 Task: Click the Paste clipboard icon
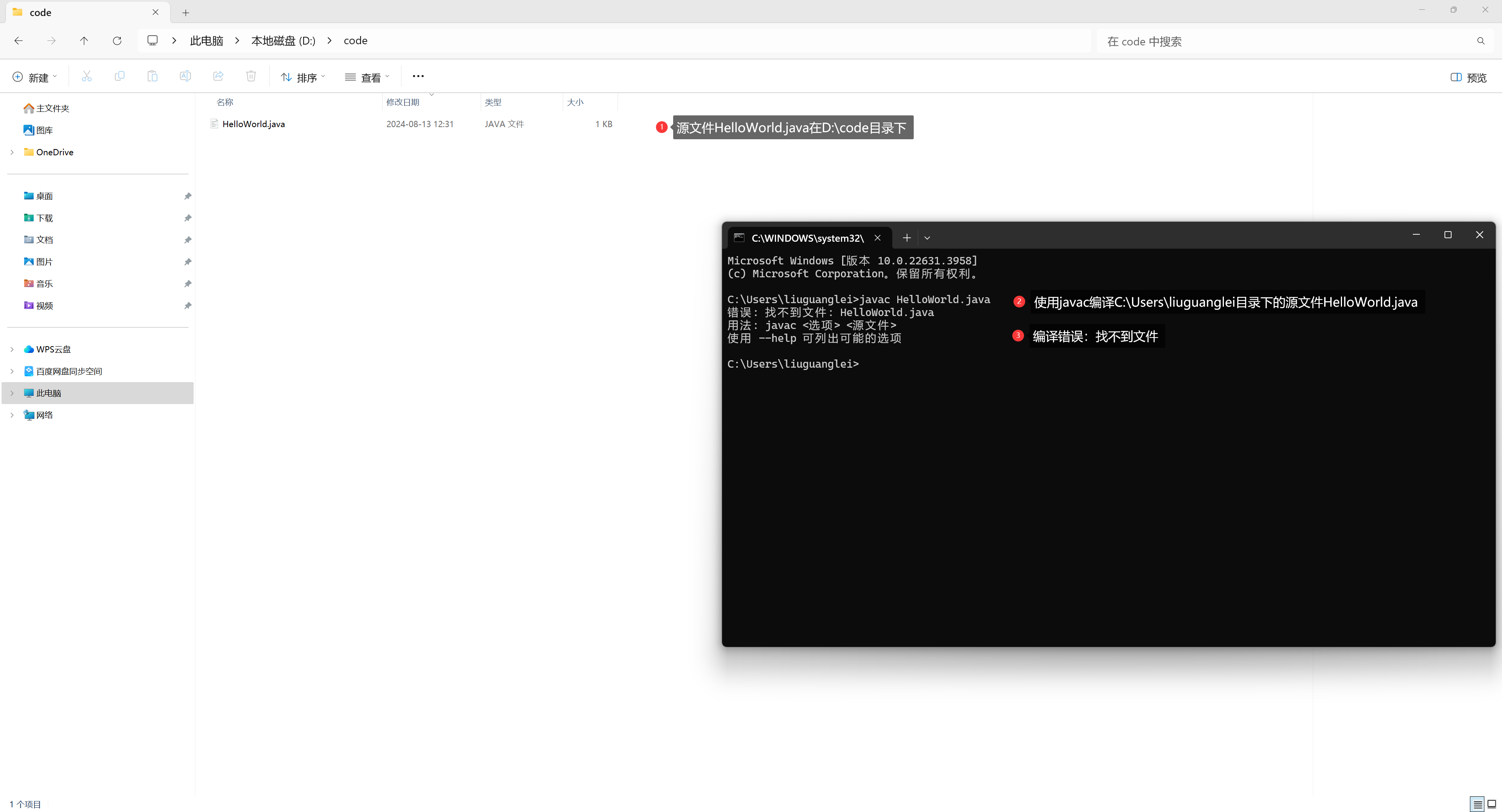(x=152, y=76)
